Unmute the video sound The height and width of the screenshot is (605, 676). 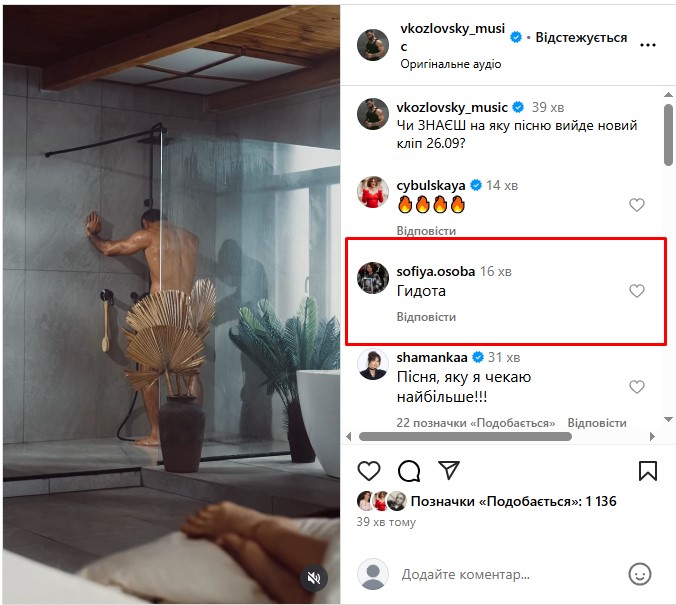[x=314, y=577]
